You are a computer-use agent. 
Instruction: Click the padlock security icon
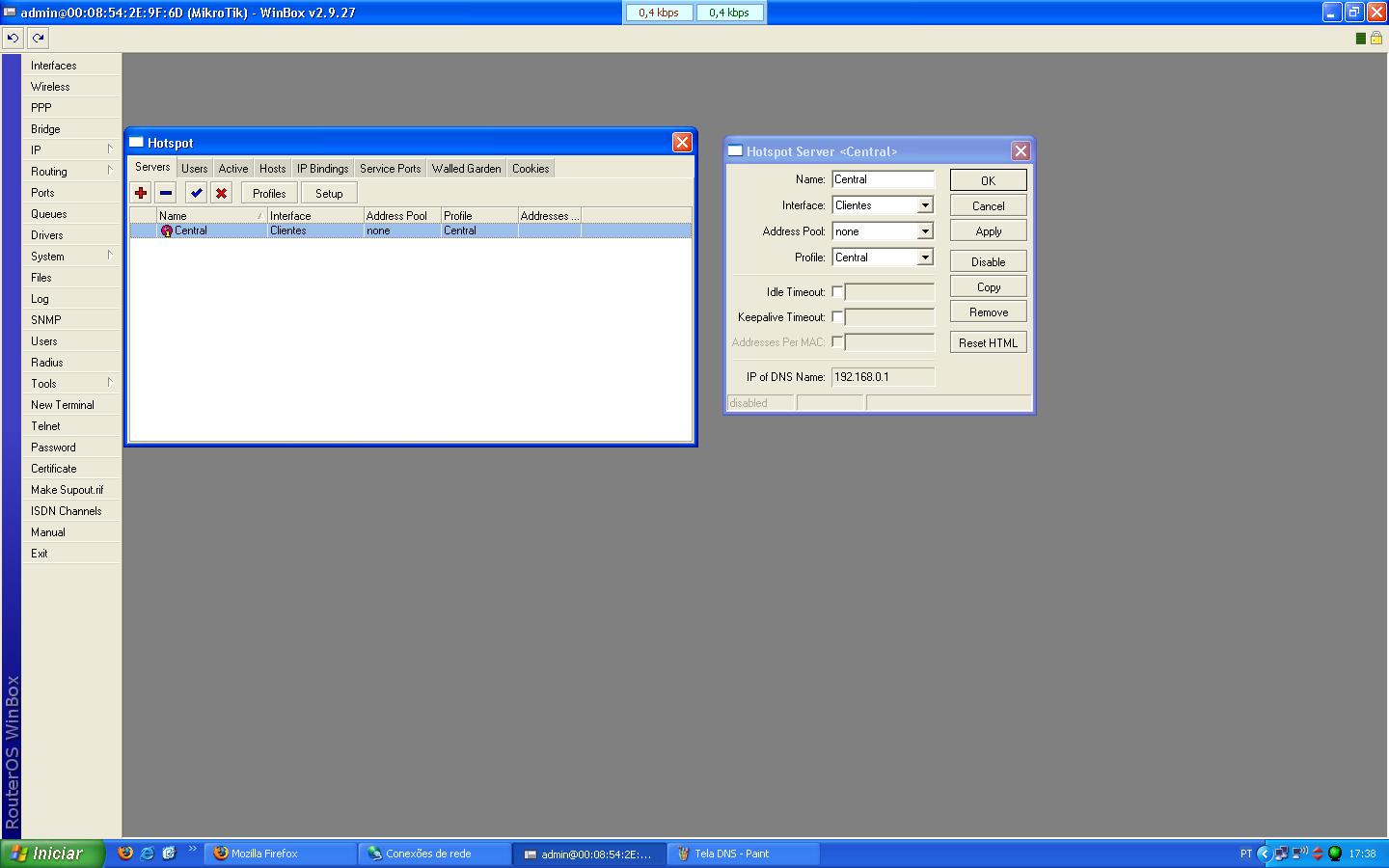point(1376,38)
